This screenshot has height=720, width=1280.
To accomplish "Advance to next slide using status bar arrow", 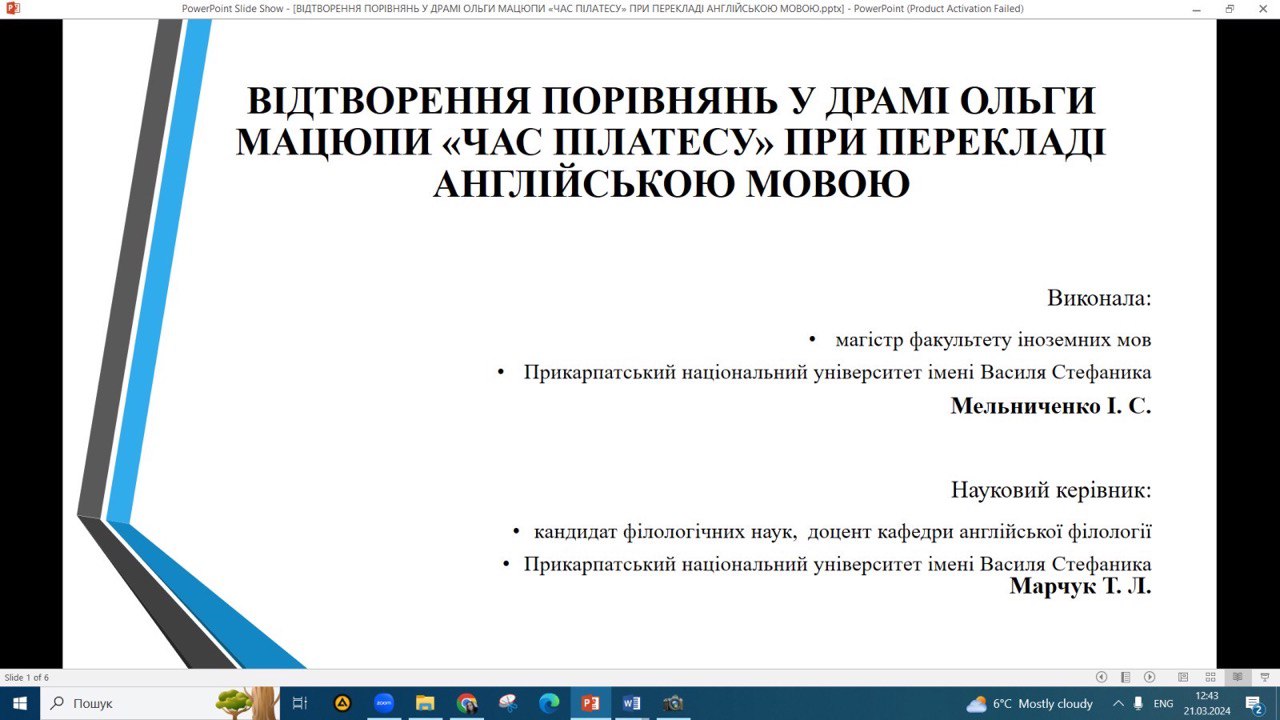I will (x=1149, y=677).
